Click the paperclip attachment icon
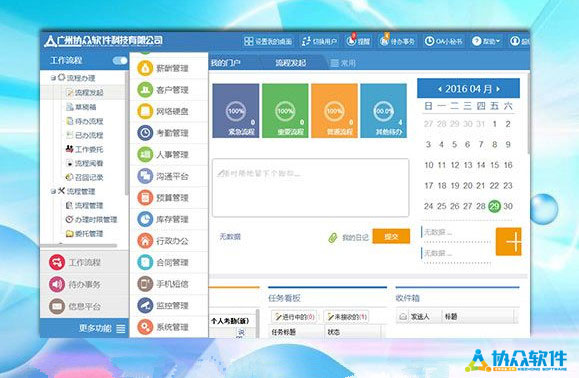579x378 pixels. pyautogui.click(x=333, y=237)
